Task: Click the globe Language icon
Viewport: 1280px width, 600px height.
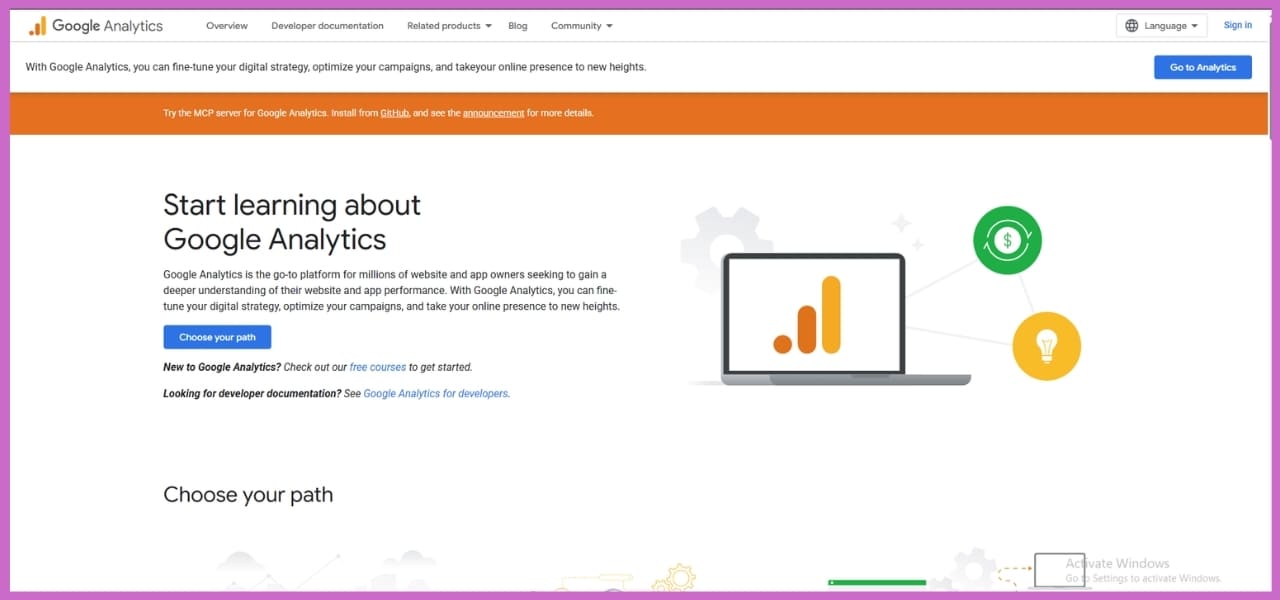Action: tap(1131, 25)
